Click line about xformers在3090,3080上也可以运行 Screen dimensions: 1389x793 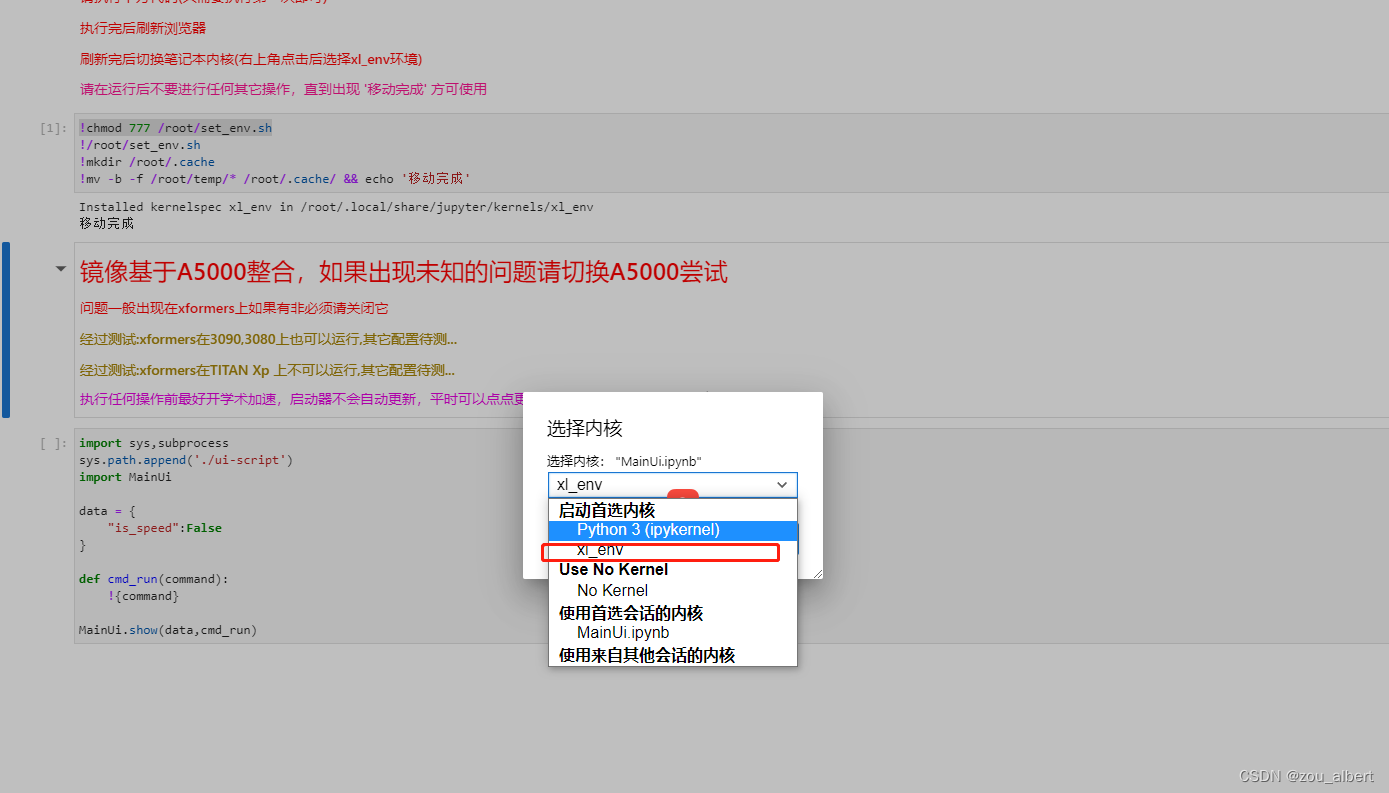(268, 339)
